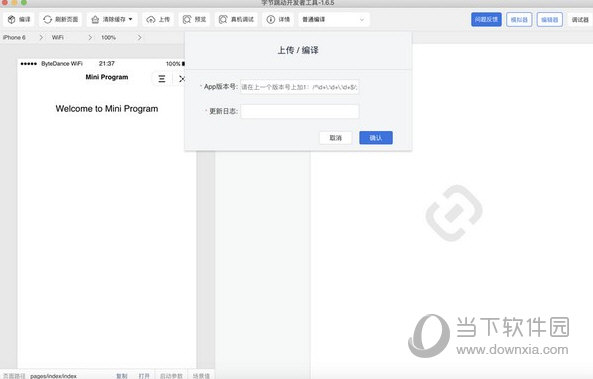The height and width of the screenshot is (379, 593).
Task: Click the 预览 preview icon
Action: pyautogui.click(x=187, y=19)
